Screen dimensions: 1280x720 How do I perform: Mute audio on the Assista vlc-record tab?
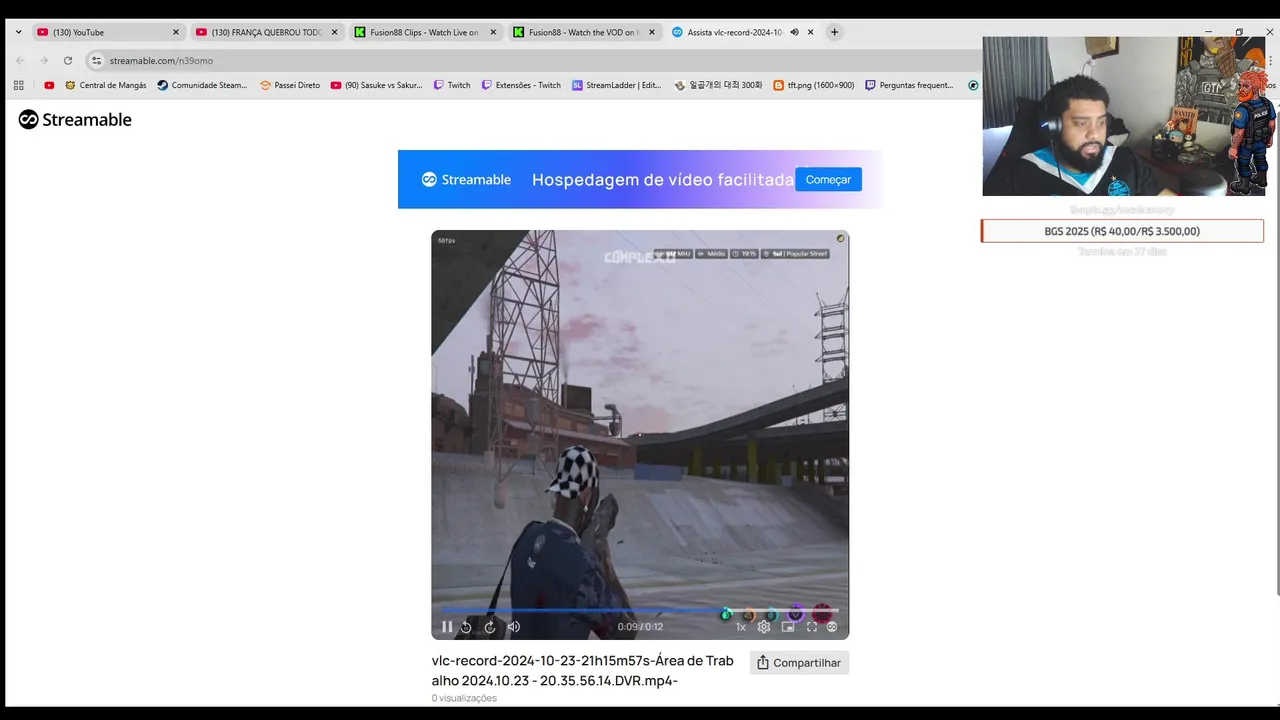[795, 32]
